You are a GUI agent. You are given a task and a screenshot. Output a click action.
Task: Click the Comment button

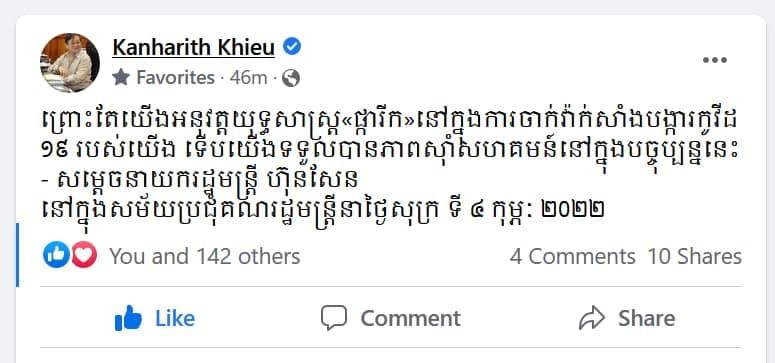click(x=390, y=318)
